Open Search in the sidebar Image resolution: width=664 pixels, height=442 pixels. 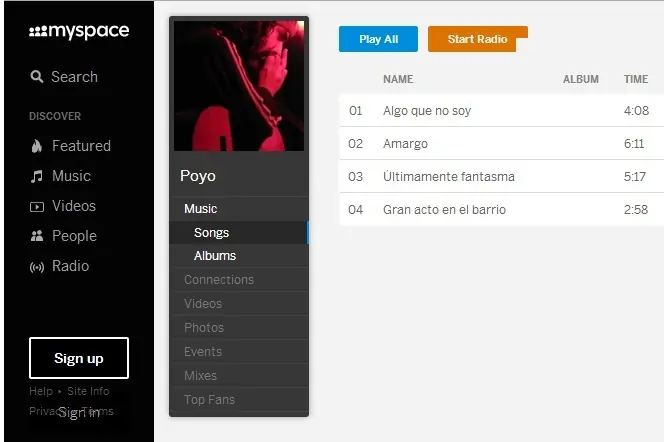[x=75, y=77]
